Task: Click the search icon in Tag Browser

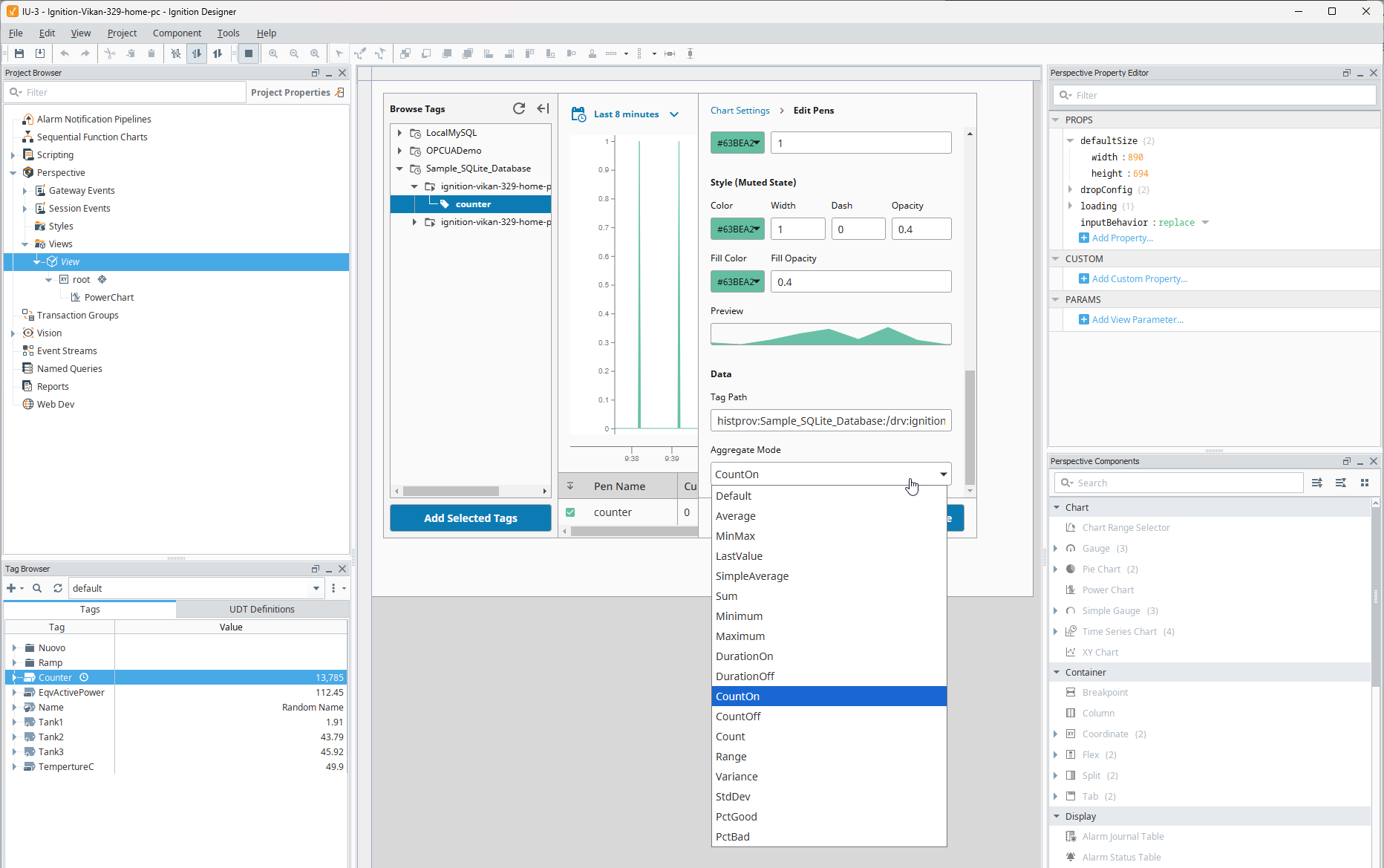Action: pyautogui.click(x=37, y=588)
